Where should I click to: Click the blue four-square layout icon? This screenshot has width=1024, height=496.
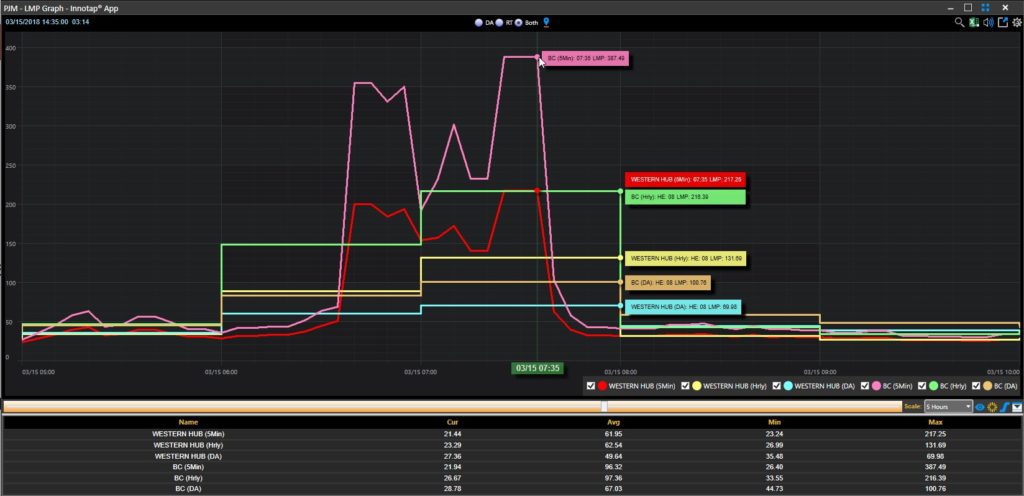click(985, 8)
